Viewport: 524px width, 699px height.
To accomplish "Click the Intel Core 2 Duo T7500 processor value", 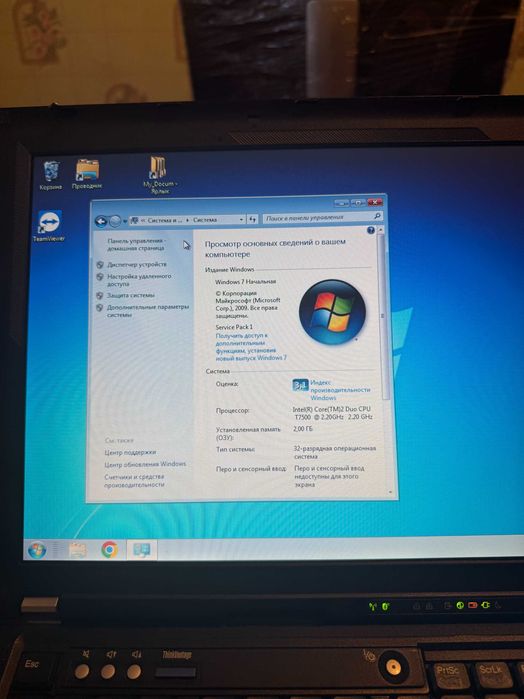I will pyautogui.click(x=333, y=413).
